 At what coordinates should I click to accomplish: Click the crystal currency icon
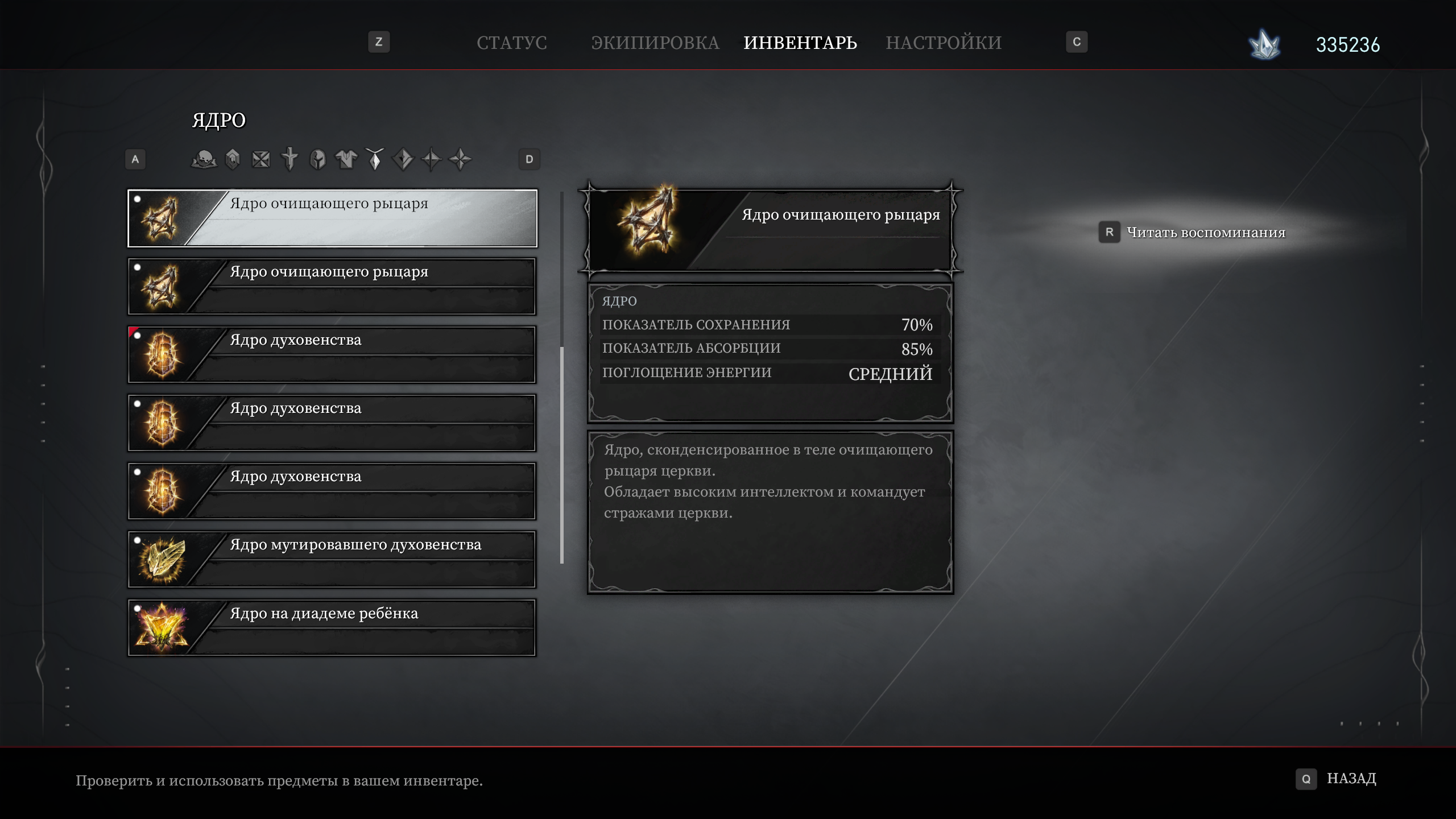(x=1264, y=44)
